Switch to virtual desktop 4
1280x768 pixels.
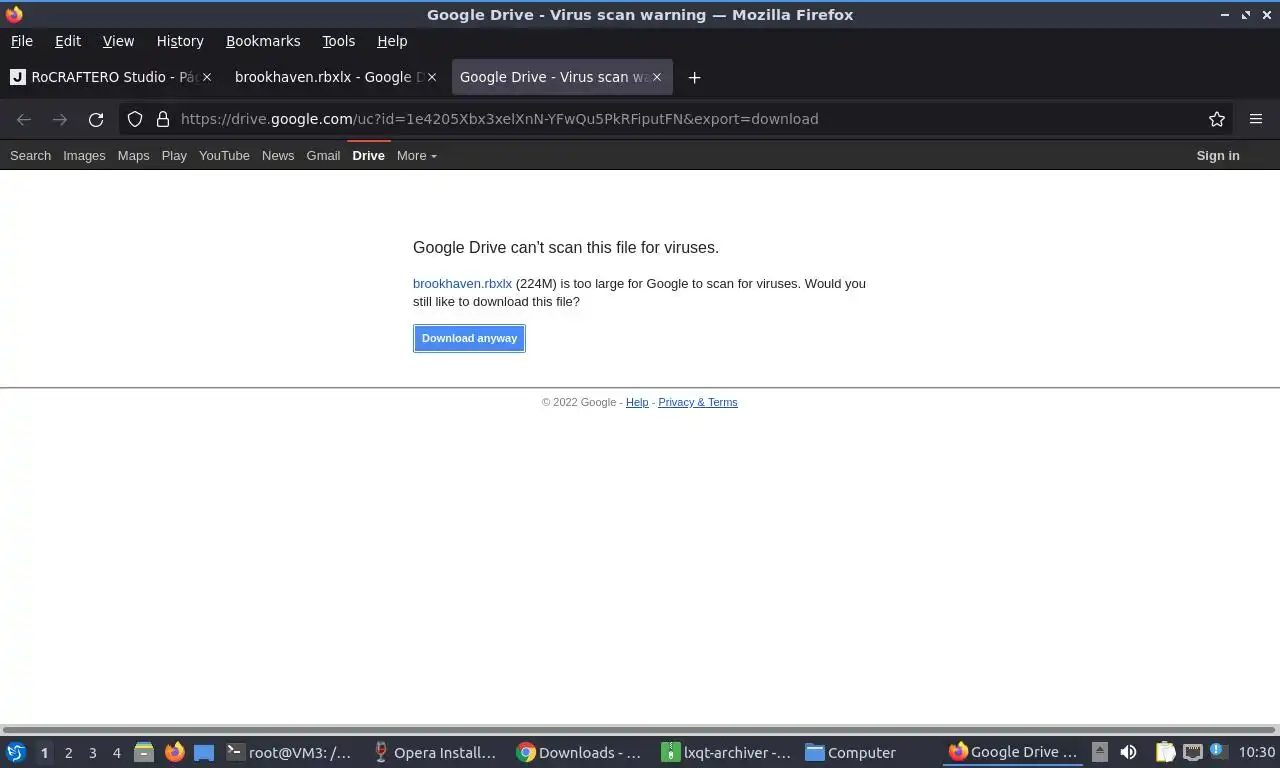(116, 753)
